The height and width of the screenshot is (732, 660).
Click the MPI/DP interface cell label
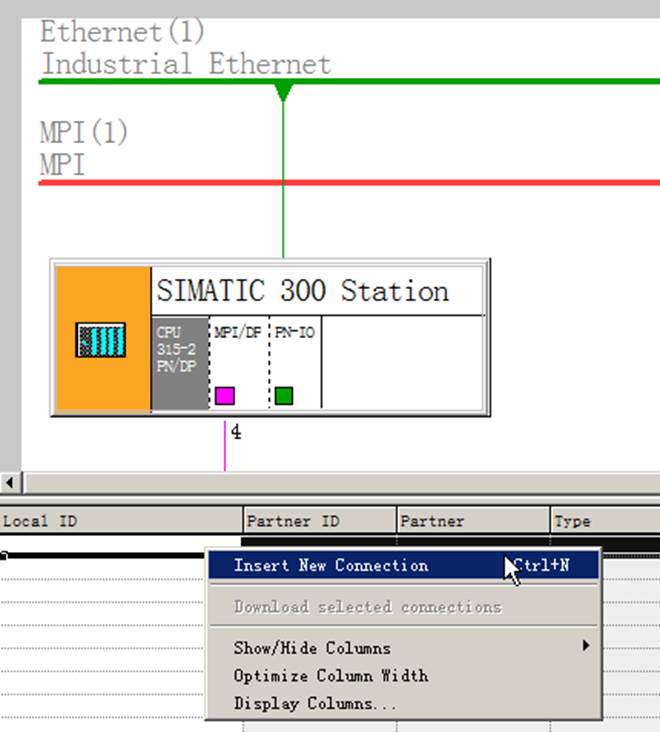click(238, 332)
